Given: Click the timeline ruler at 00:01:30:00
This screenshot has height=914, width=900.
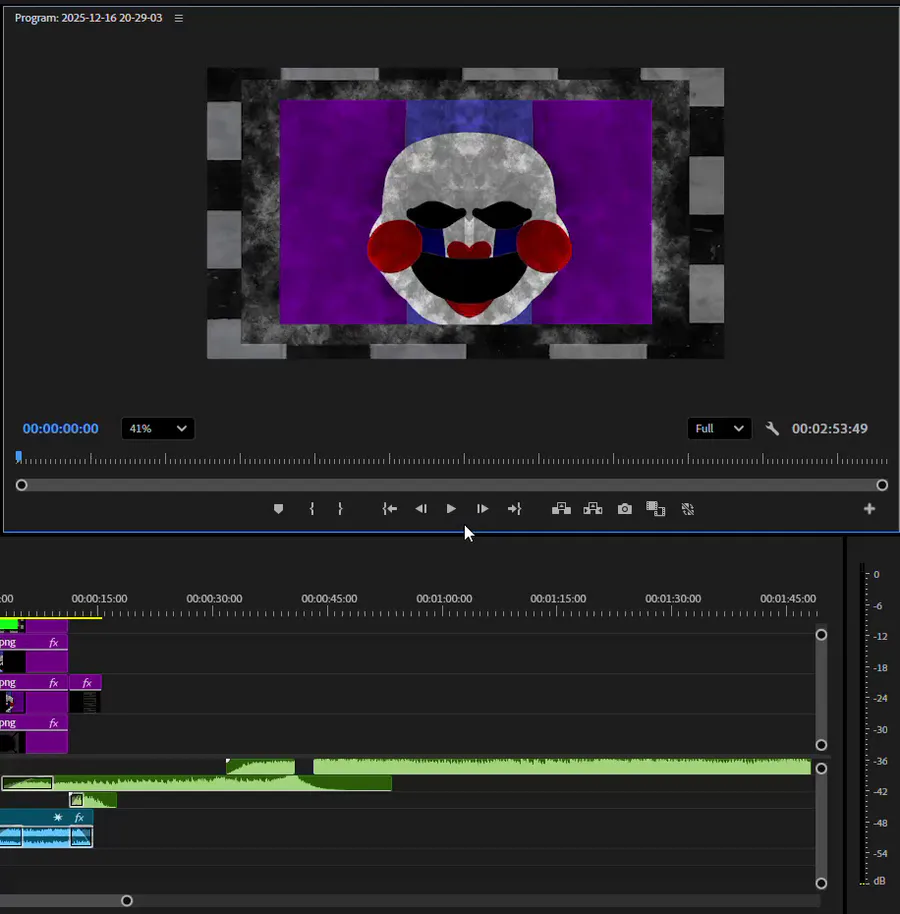Looking at the screenshot, I should tap(673, 599).
